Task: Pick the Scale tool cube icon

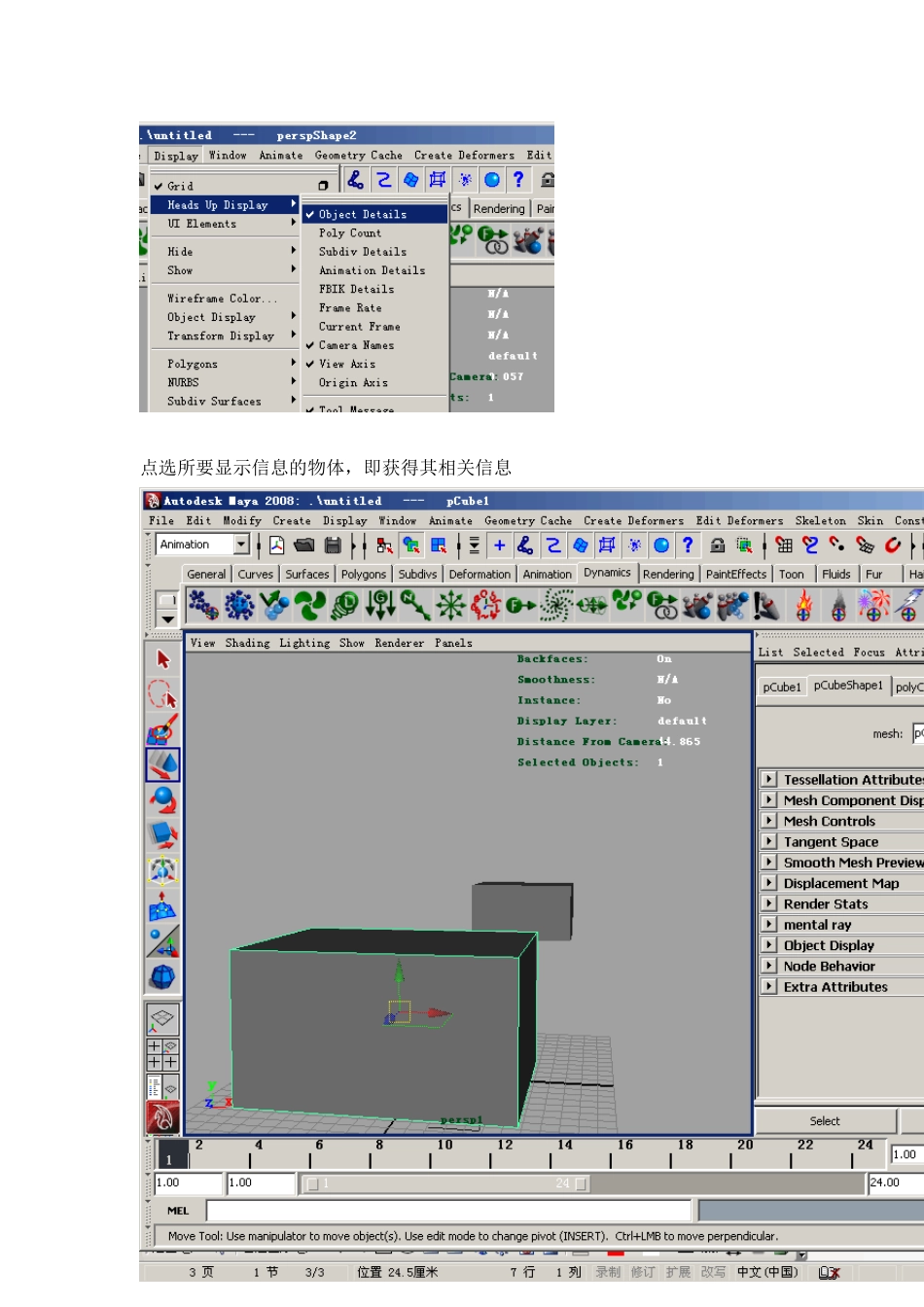Action: click(162, 835)
